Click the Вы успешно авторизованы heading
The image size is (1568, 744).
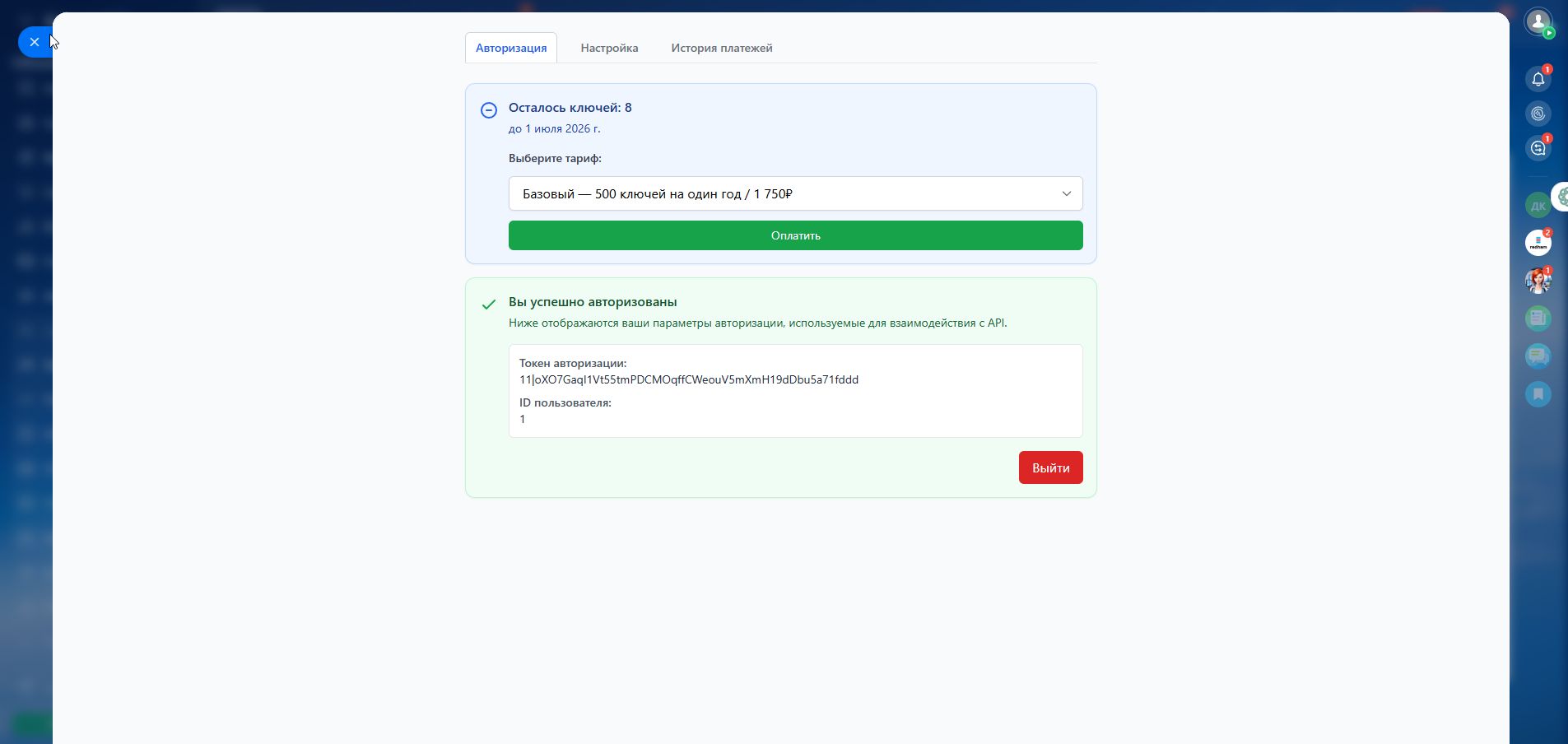click(593, 302)
